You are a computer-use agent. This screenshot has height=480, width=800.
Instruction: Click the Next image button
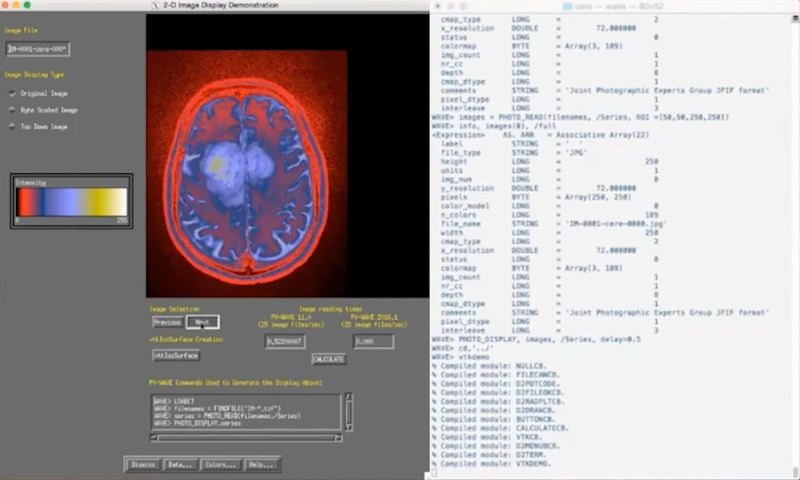(x=203, y=322)
